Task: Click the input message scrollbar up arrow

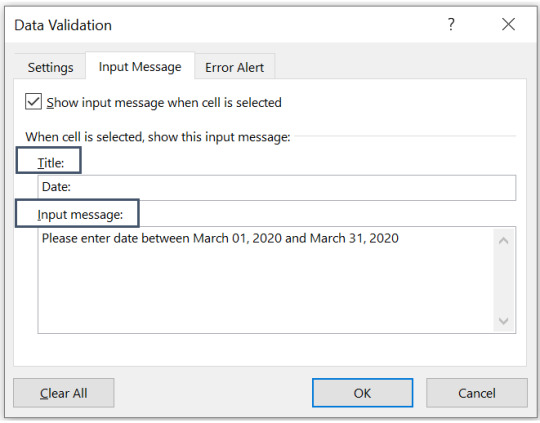Action: (x=503, y=240)
